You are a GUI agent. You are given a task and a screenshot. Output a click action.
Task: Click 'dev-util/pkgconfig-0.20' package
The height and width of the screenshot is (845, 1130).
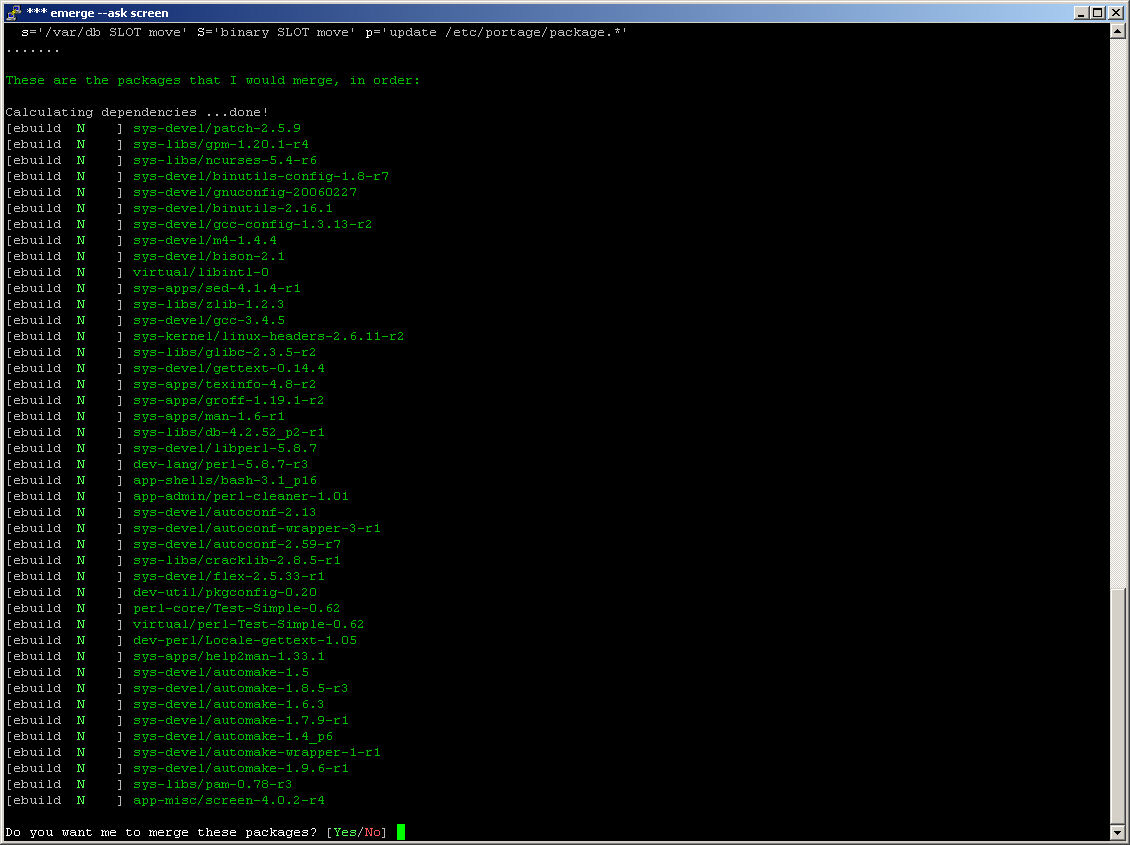coord(225,592)
